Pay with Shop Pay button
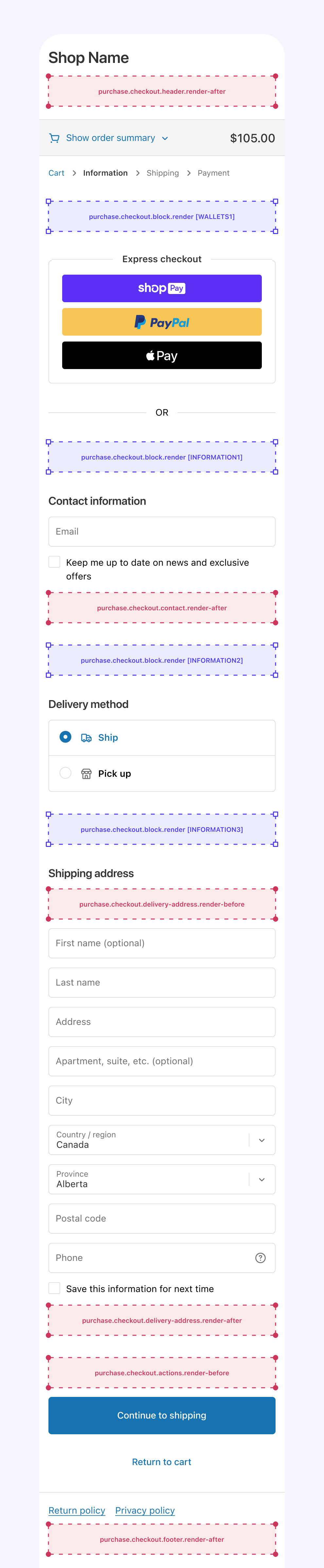Viewport: 324px width, 1568px height. pyautogui.click(x=162, y=288)
